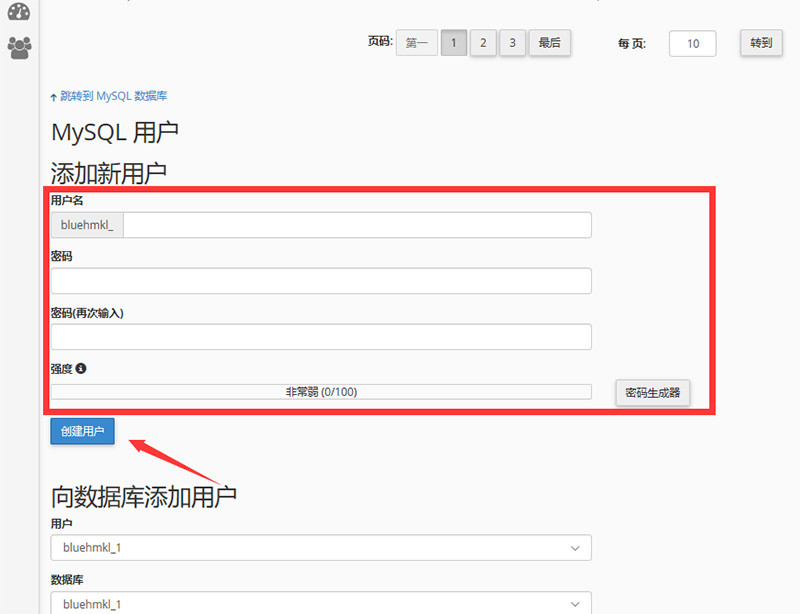This screenshot has width=800, height=614.
Task: Click the 密码(再次输入) label
Action: 87,313
